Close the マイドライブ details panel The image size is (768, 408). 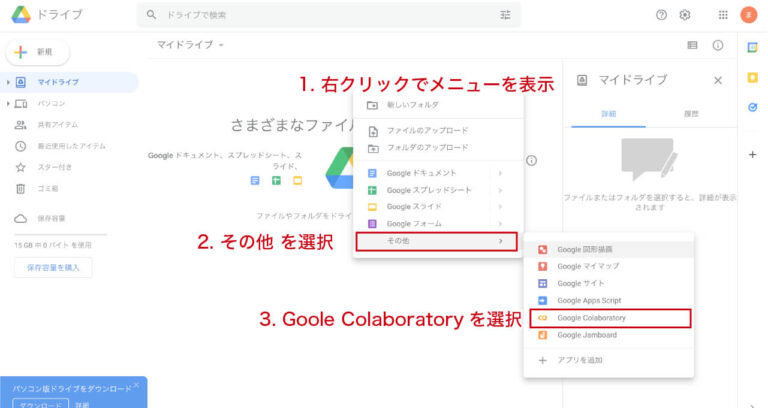coord(718,80)
